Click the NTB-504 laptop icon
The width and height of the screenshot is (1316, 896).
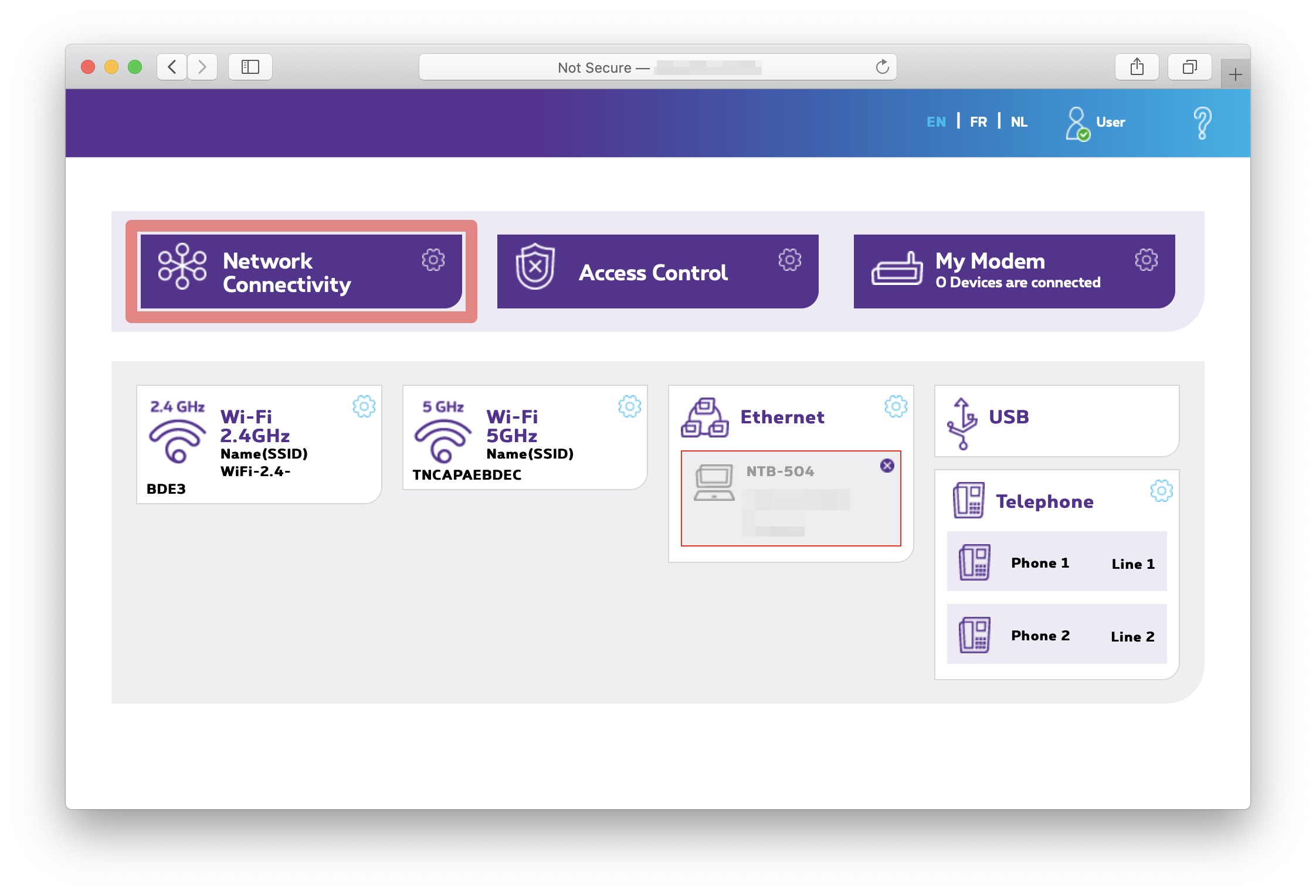pos(714,482)
